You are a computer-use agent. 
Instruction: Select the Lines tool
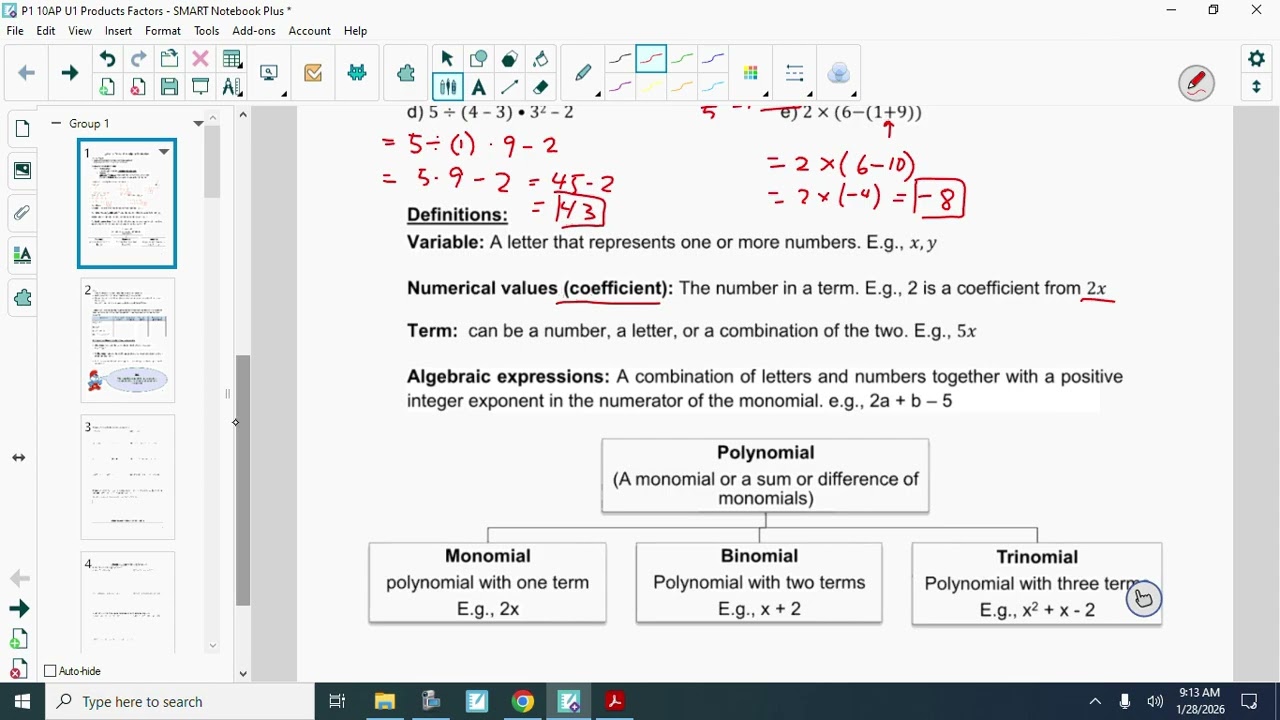509,87
